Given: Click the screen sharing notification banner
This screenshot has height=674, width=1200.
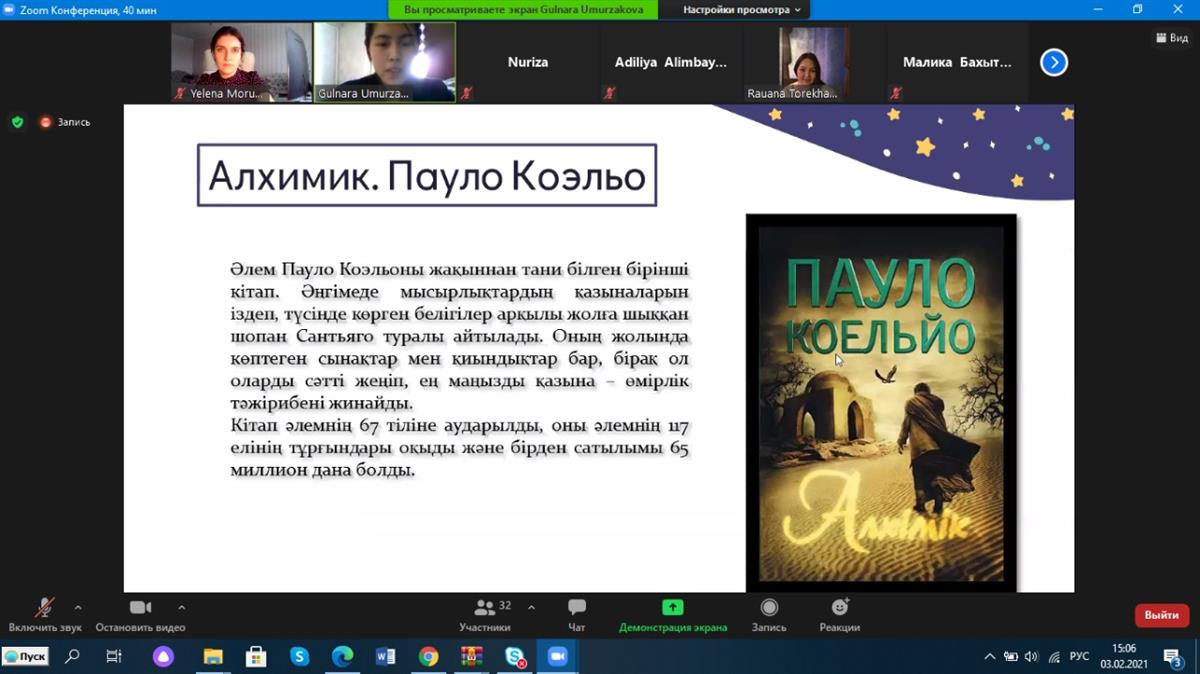Looking at the screenshot, I should pyautogui.click(x=523, y=10).
